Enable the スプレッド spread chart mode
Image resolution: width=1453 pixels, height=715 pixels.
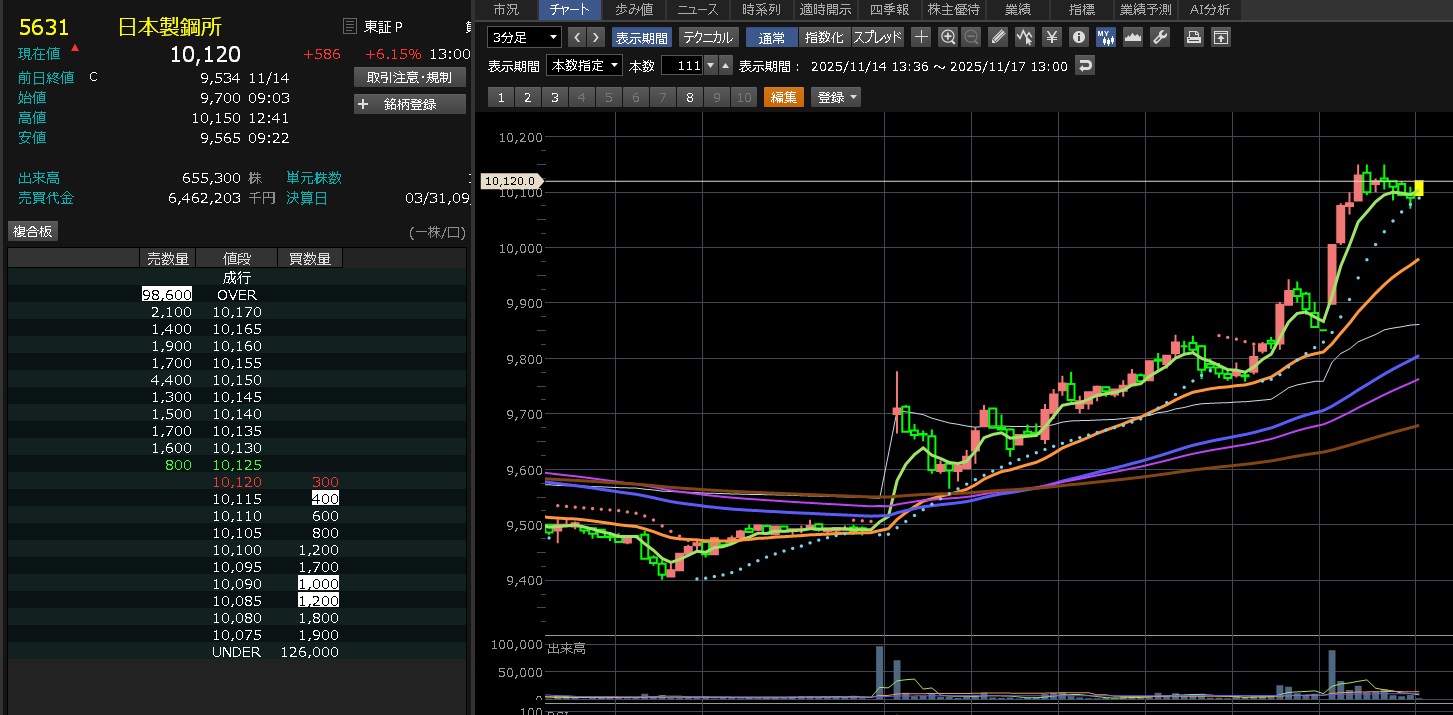coord(877,37)
